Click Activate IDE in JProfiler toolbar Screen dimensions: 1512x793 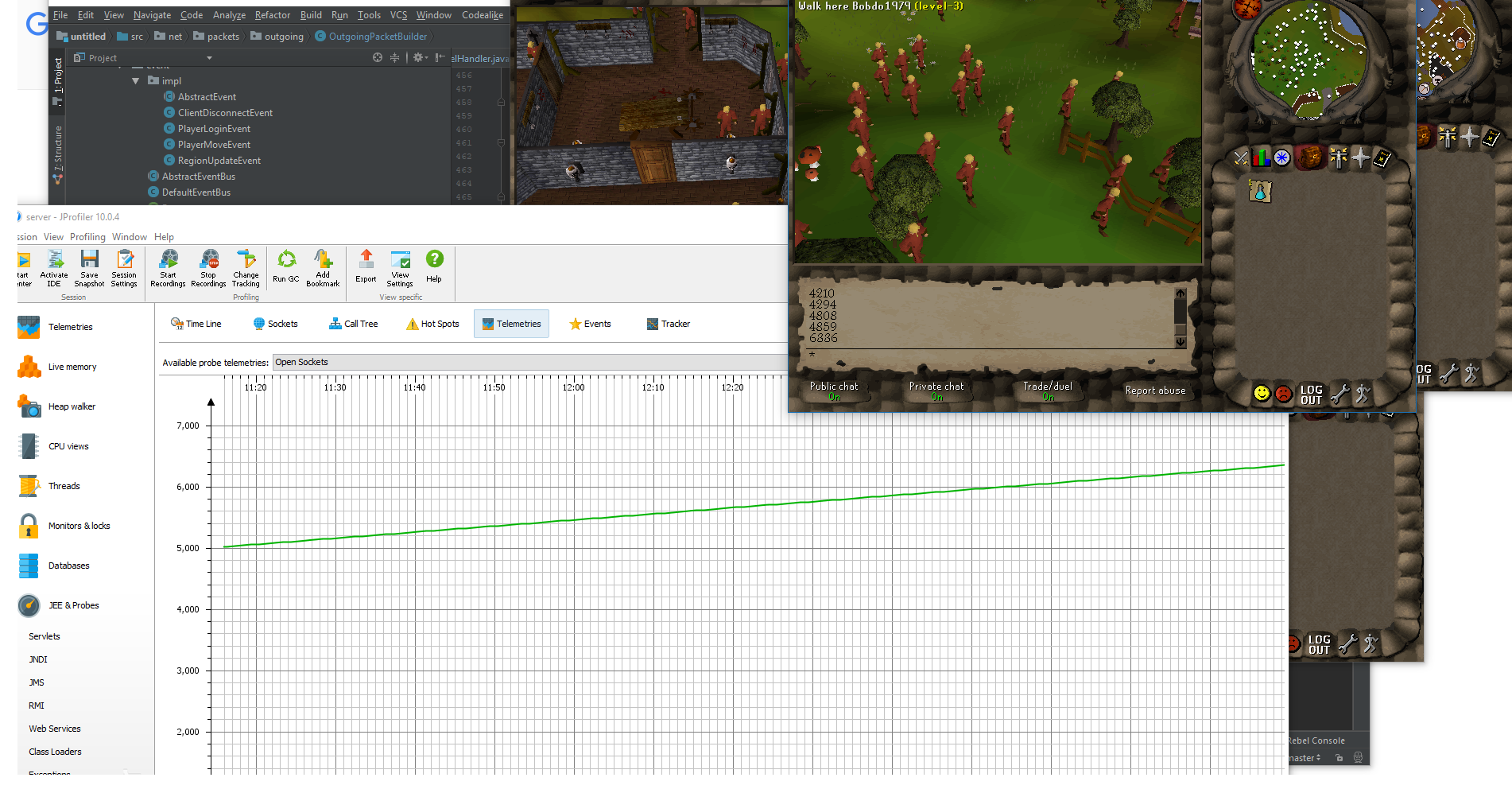[54, 268]
